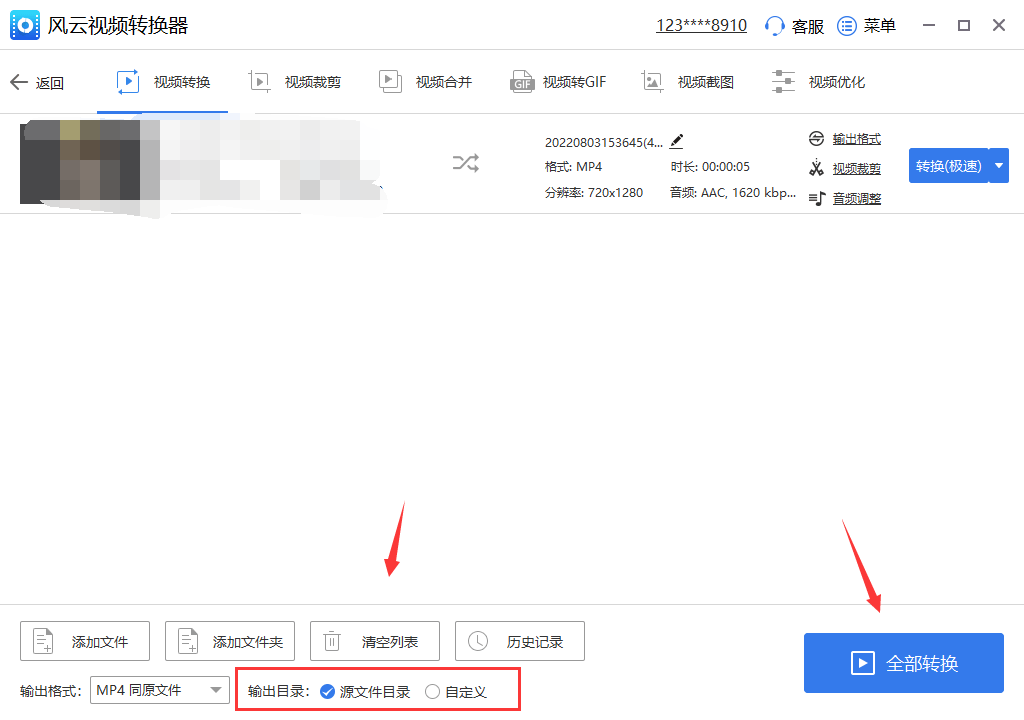
Task: Open the 音频调整 link
Action: [x=856, y=199]
